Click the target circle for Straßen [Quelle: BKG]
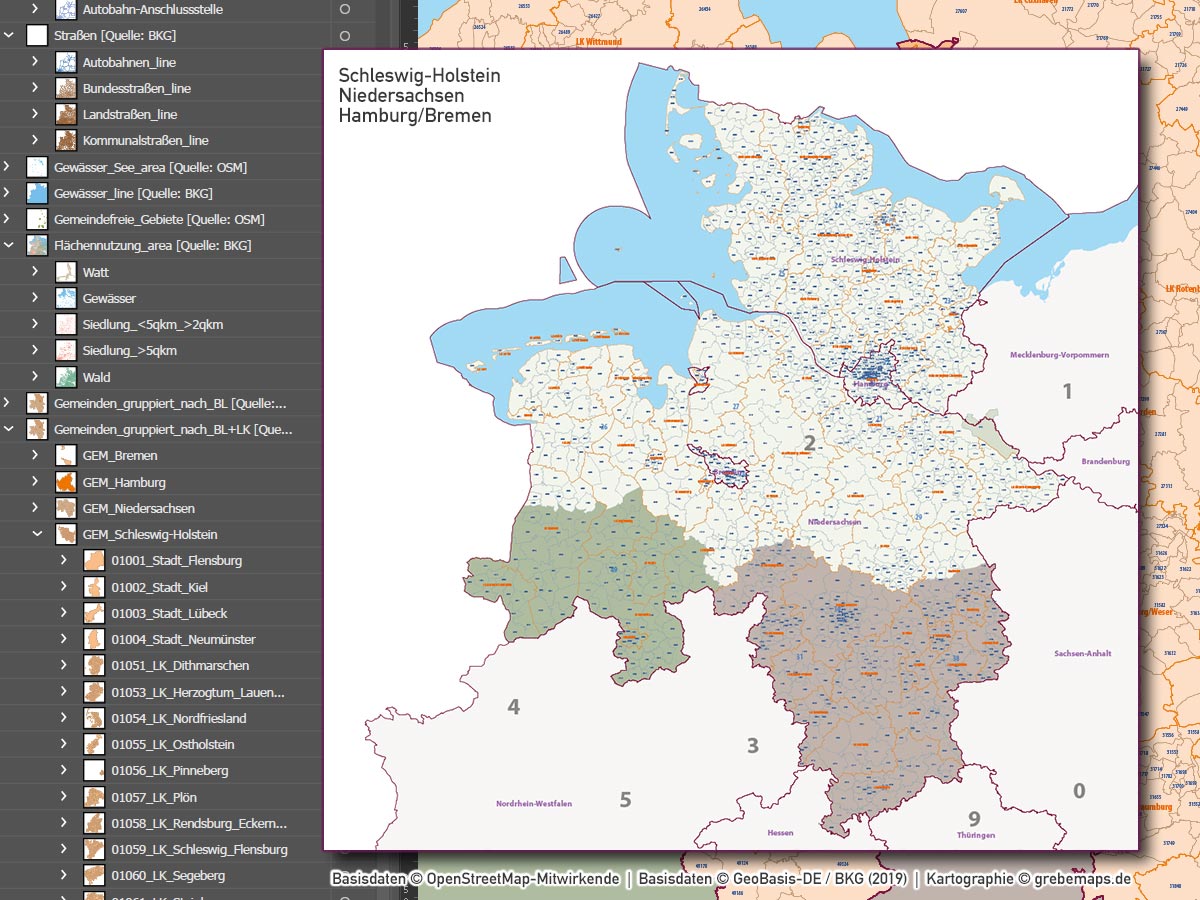This screenshot has height=900, width=1200. coord(343,35)
